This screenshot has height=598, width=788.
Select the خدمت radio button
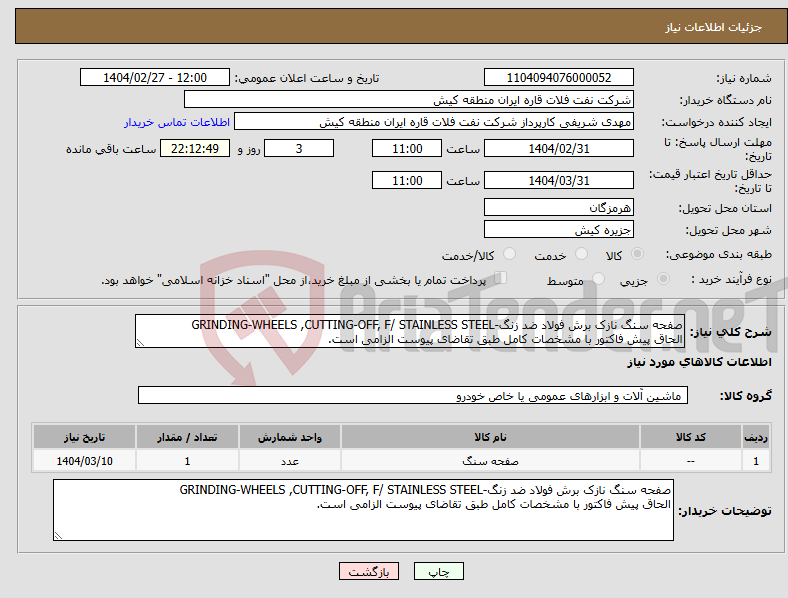(581, 254)
